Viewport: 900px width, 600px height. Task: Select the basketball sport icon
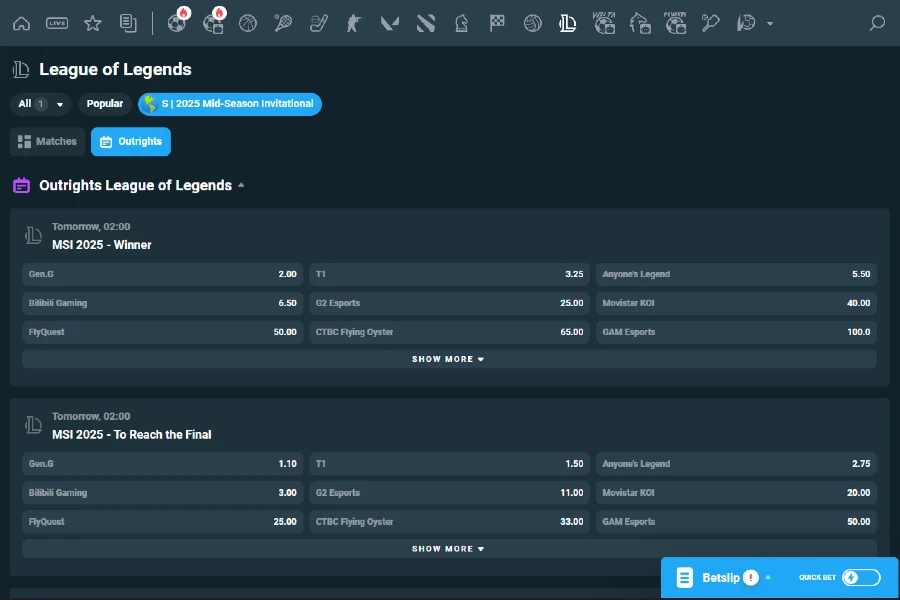point(250,22)
